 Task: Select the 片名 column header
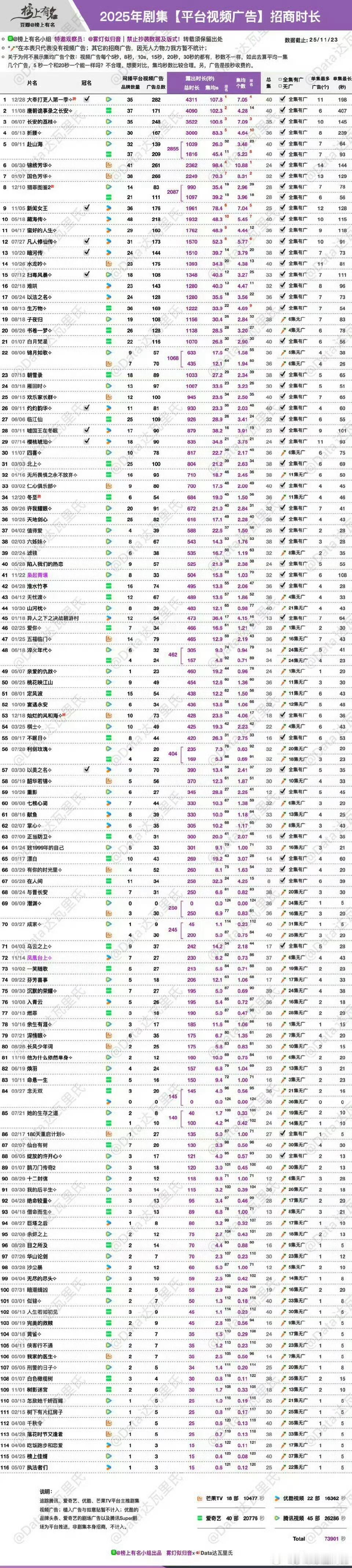(32, 83)
